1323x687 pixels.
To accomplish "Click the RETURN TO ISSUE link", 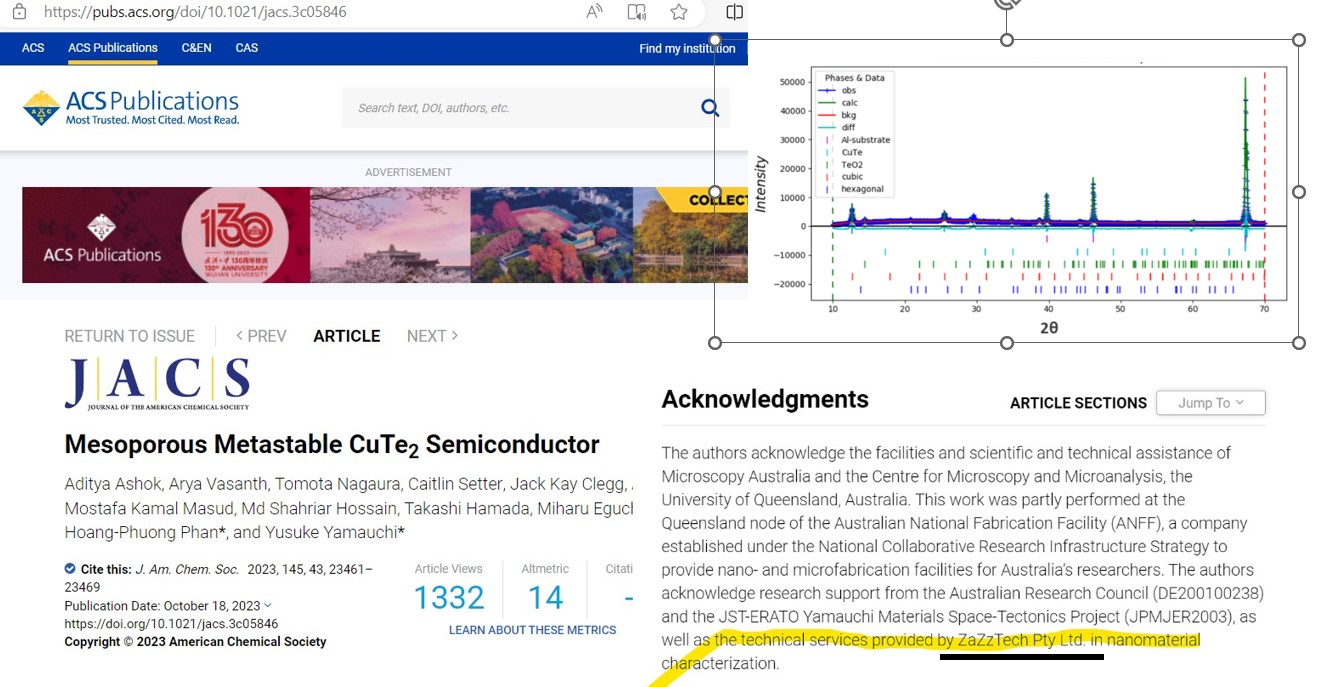I will (130, 336).
